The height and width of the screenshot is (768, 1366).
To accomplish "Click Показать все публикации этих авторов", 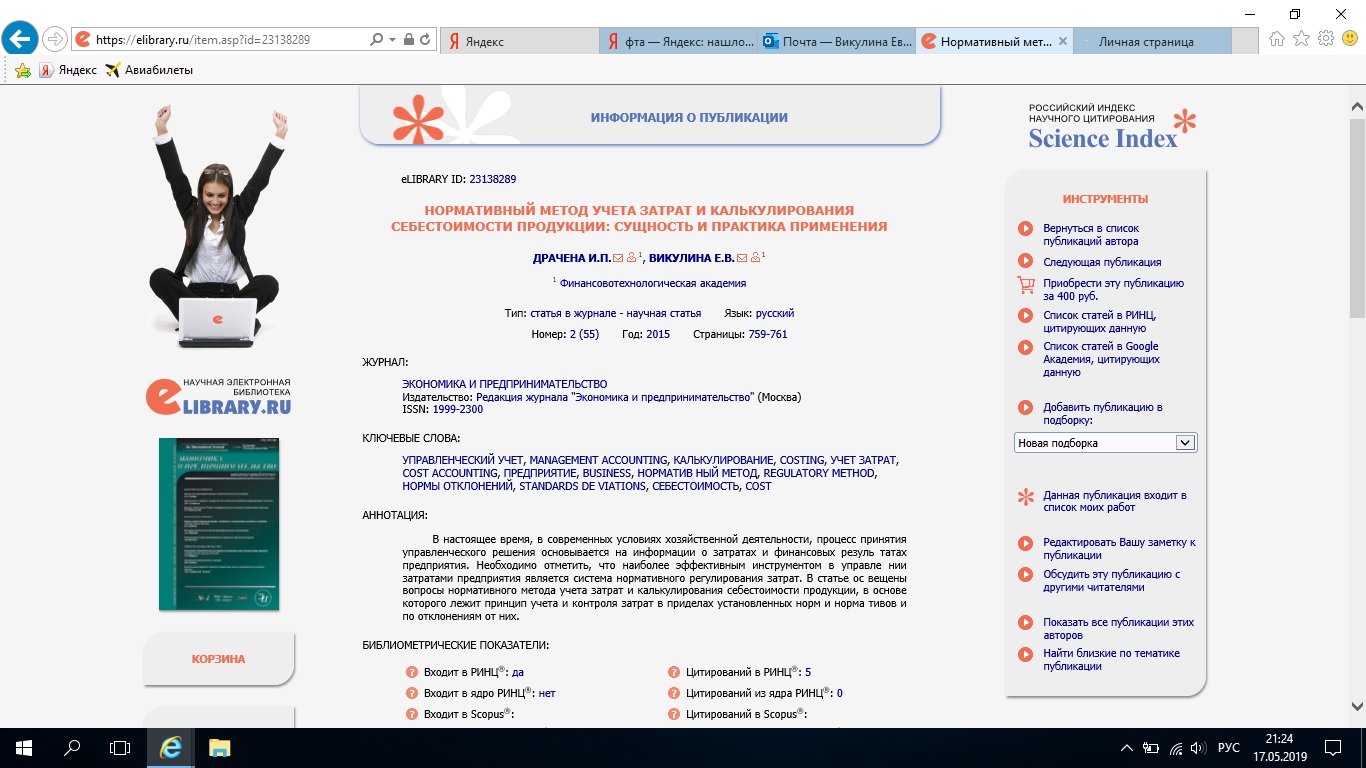I will (1118, 628).
